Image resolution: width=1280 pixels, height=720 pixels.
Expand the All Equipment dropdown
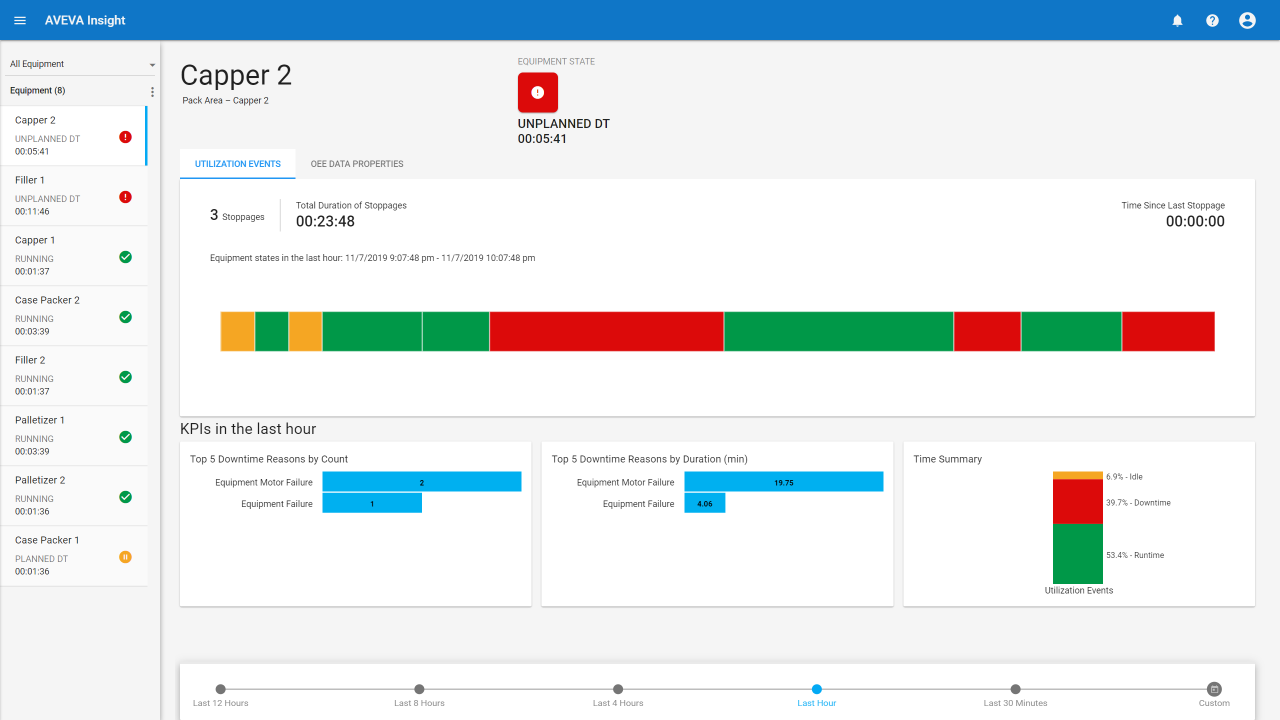coord(82,64)
